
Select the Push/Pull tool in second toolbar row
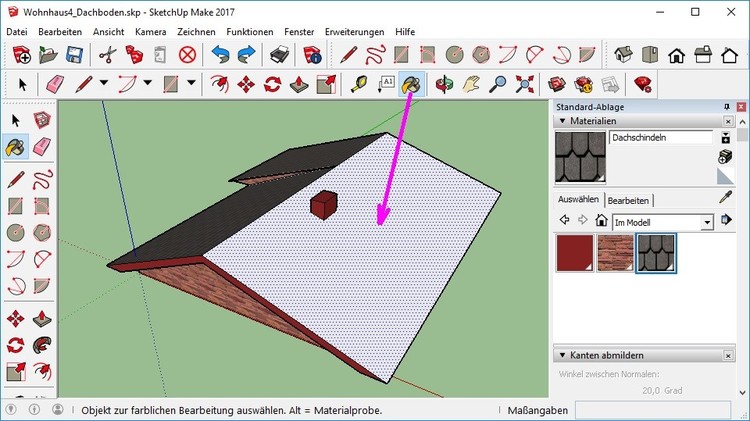(x=299, y=85)
